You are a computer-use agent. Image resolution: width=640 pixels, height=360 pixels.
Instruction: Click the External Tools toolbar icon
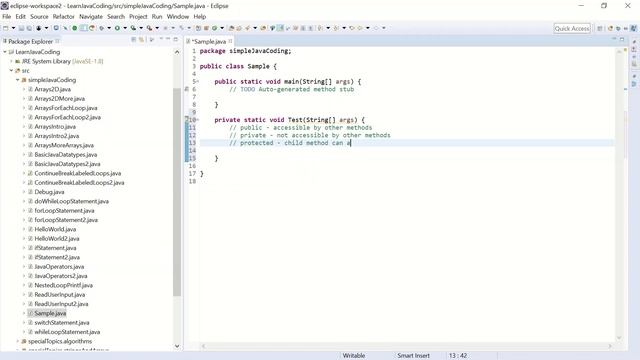(x=149, y=28)
